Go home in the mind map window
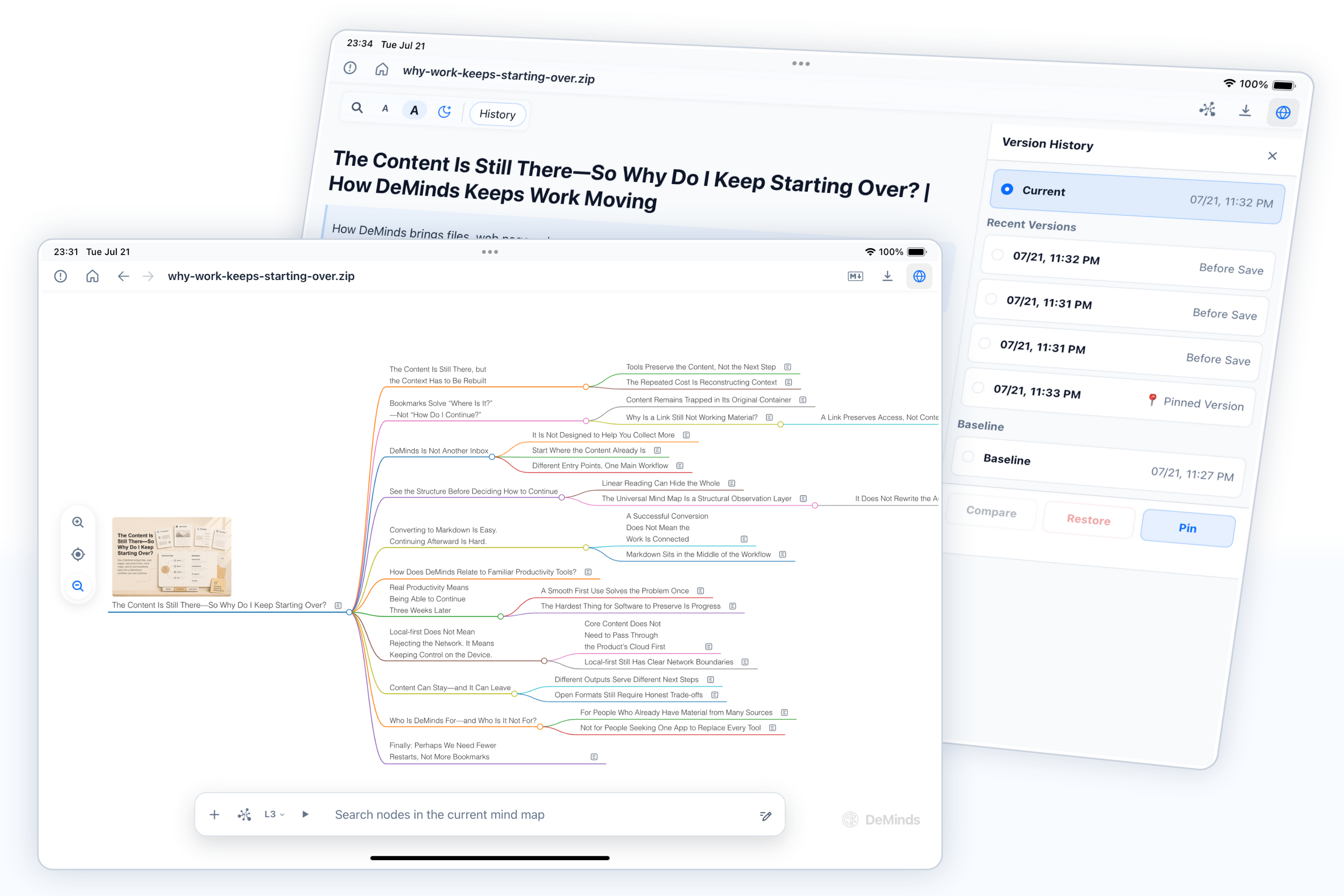This screenshot has width=1344, height=896. click(93, 276)
